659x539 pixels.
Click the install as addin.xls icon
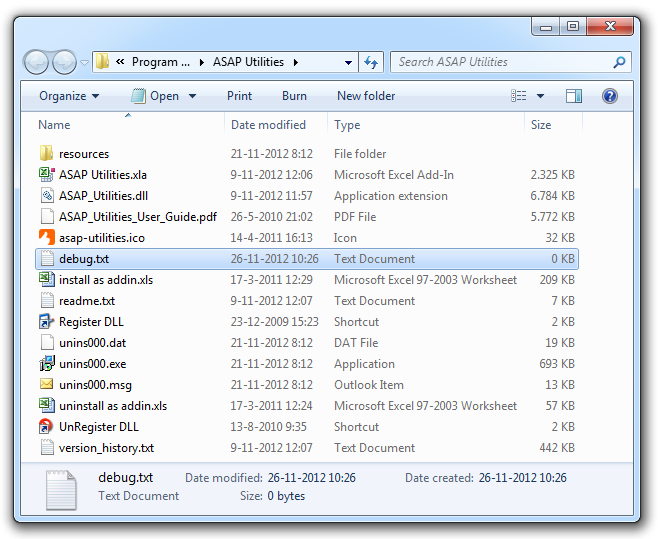point(47,280)
